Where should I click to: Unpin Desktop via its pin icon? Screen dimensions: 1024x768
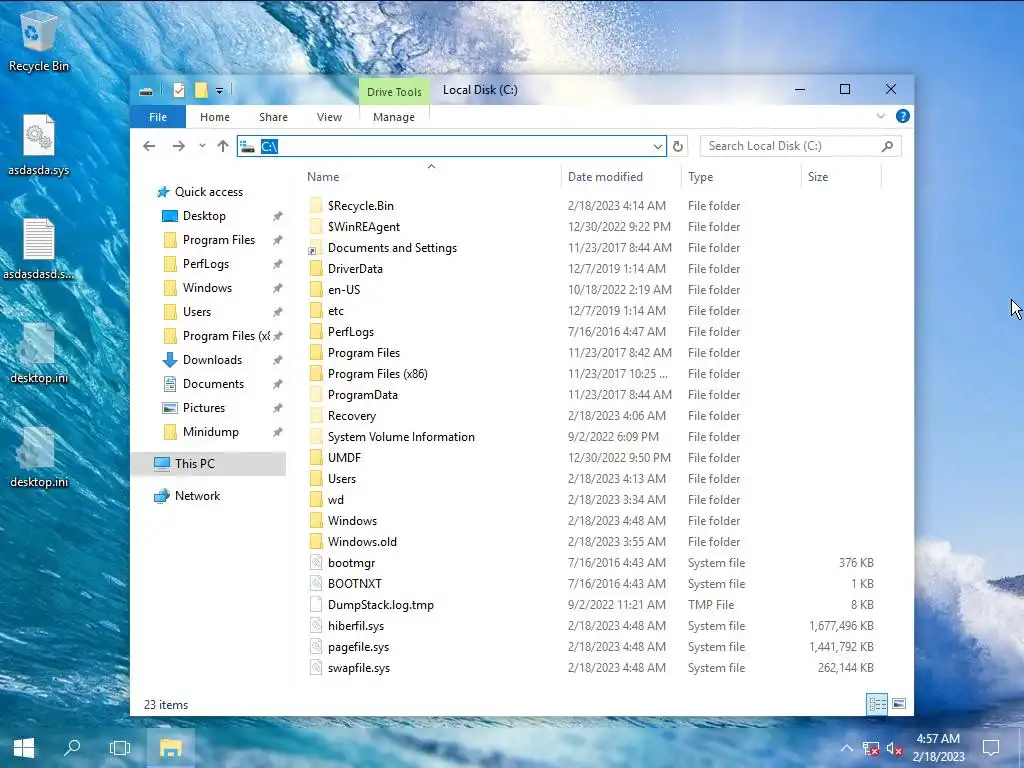click(278, 216)
